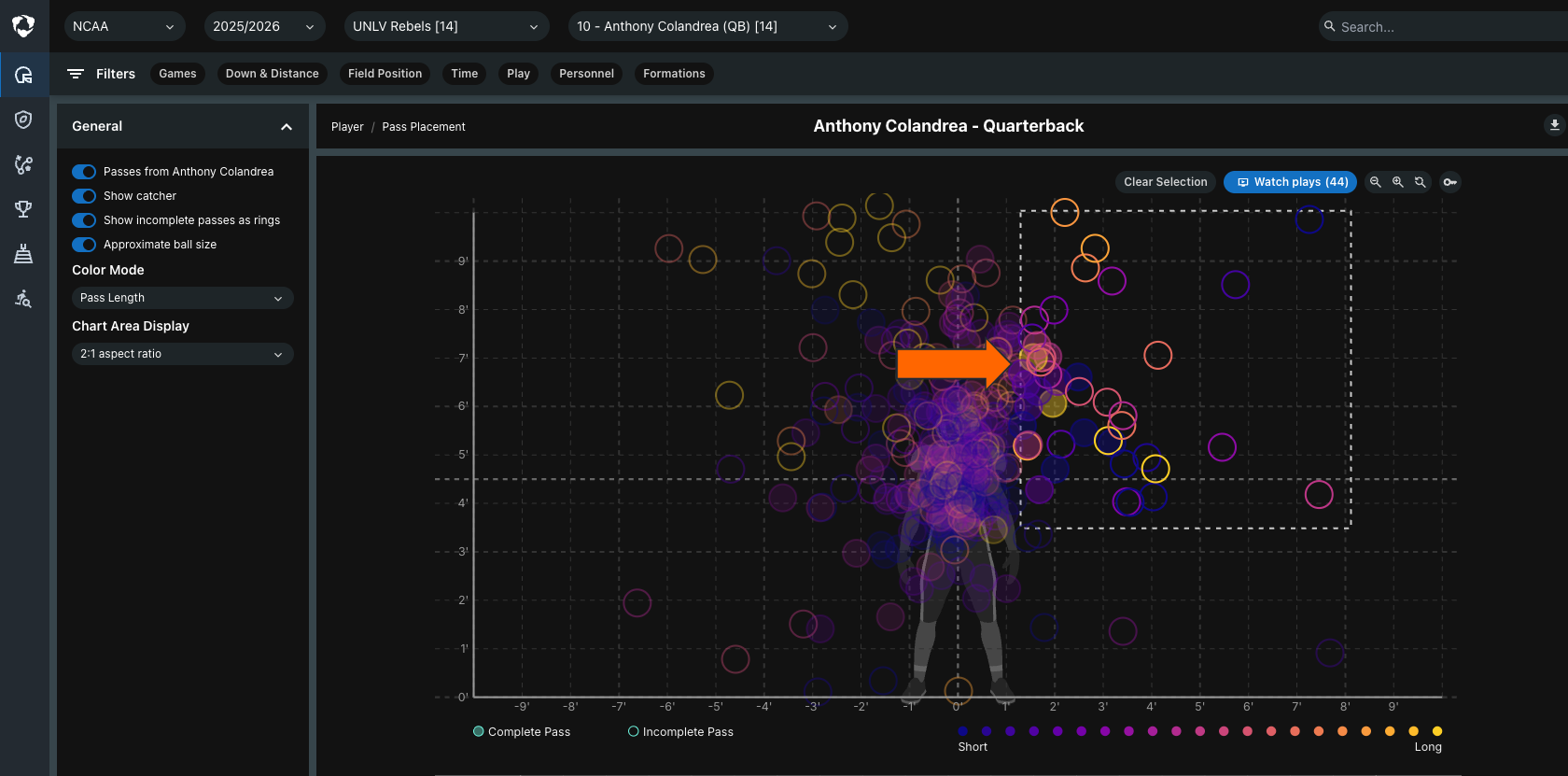Viewport: 1568px width, 776px height.
Task: Toggle Show incomplete passes as rings
Action: (x=84, y=220)
